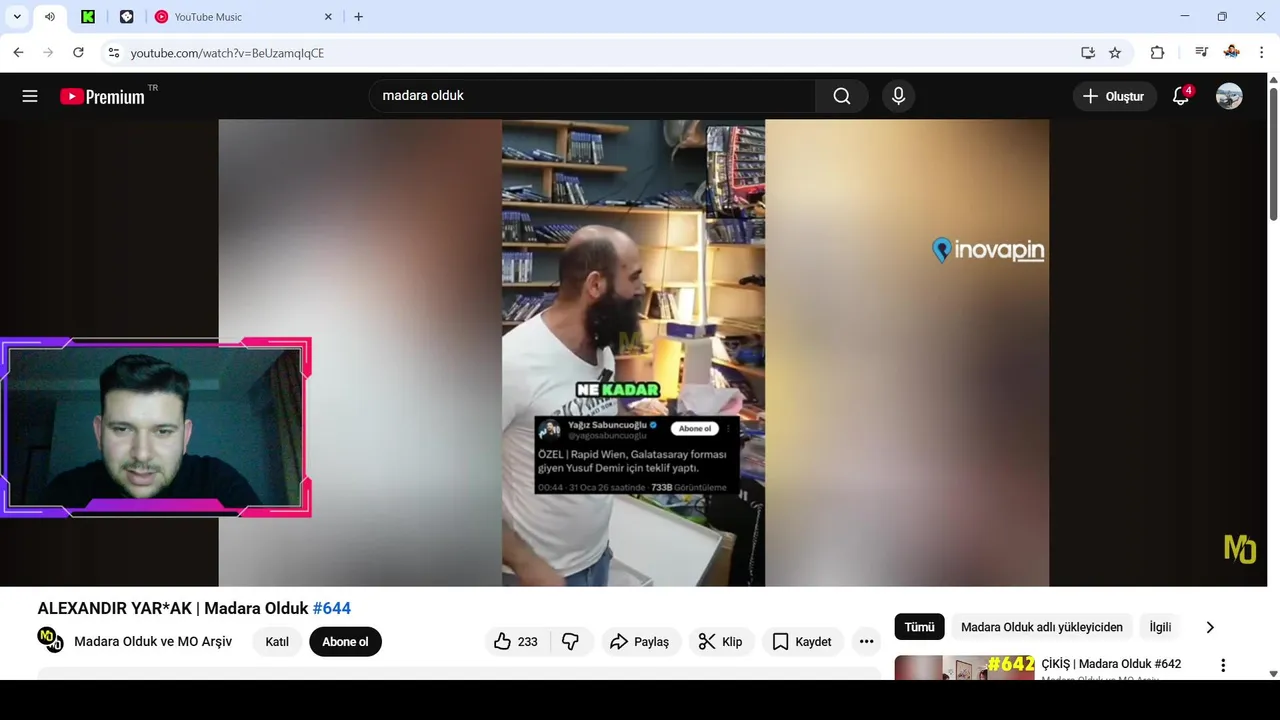Open media controls icon in toolbar
Viewport: 1280px width, 720px height.
pos(1201,53)
